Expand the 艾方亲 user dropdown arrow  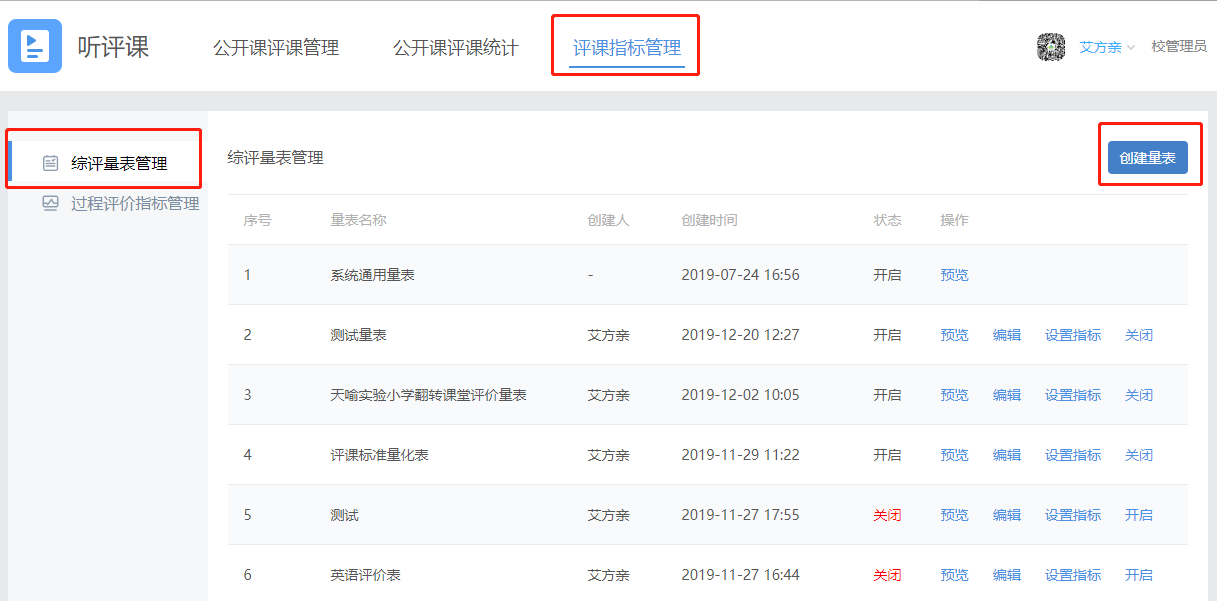click(x=1131, y=48)
